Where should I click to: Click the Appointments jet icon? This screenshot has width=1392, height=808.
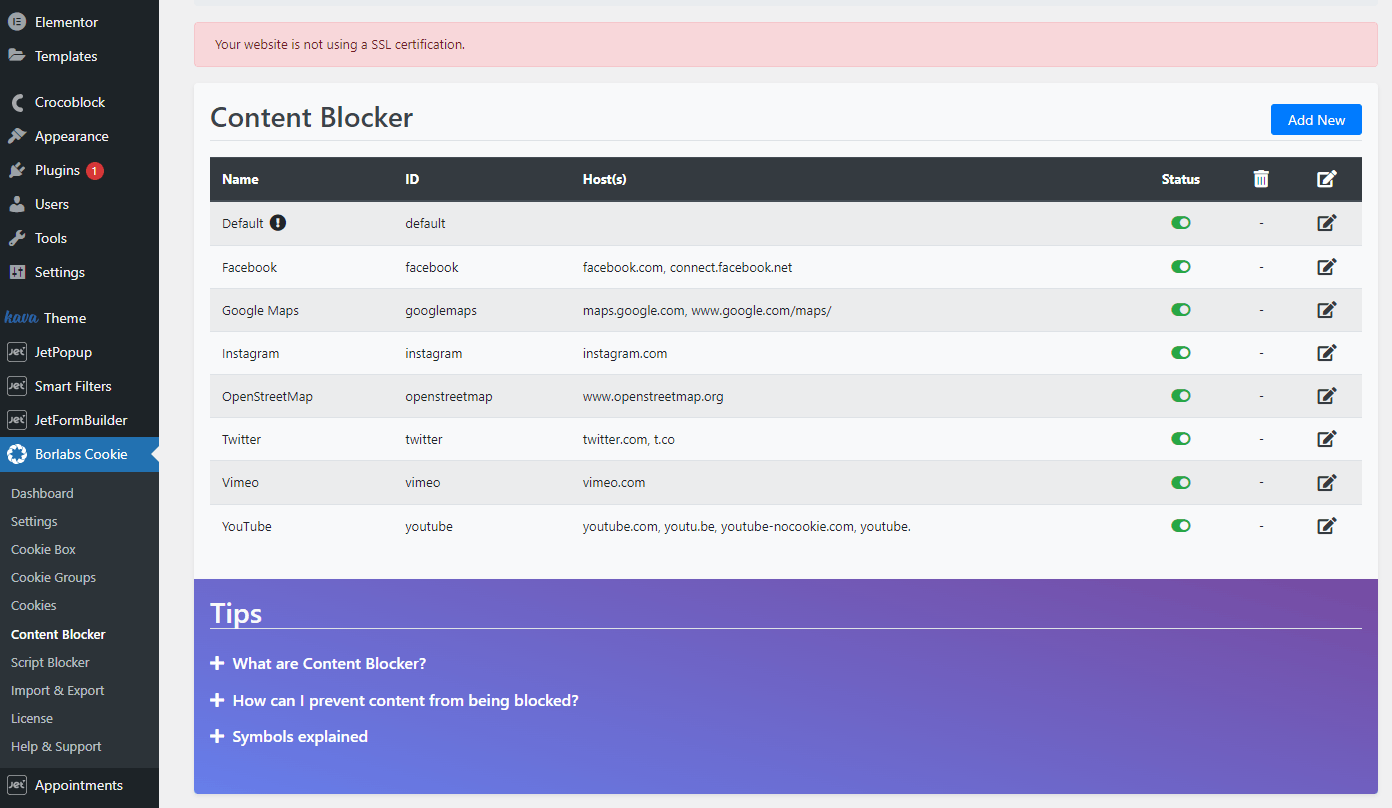click(16, 785)
